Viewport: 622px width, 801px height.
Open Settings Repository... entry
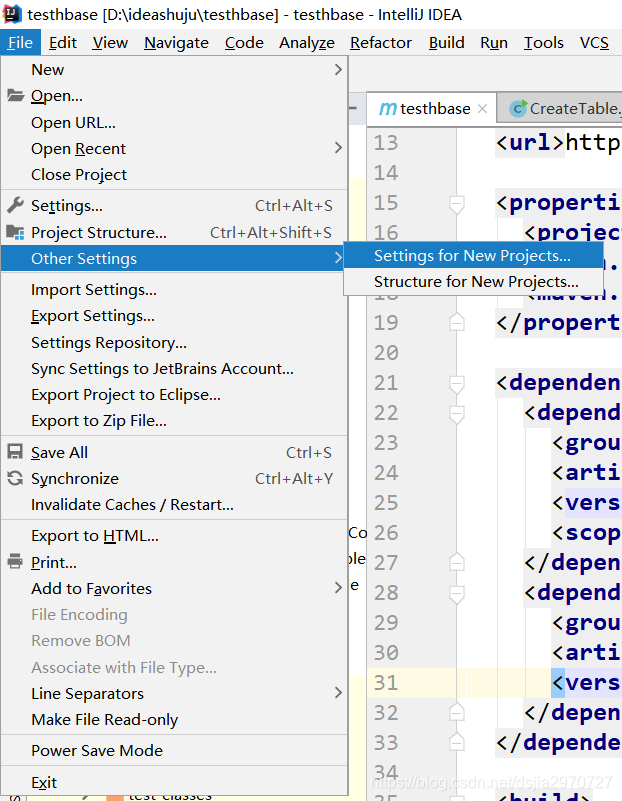point(174,342)
